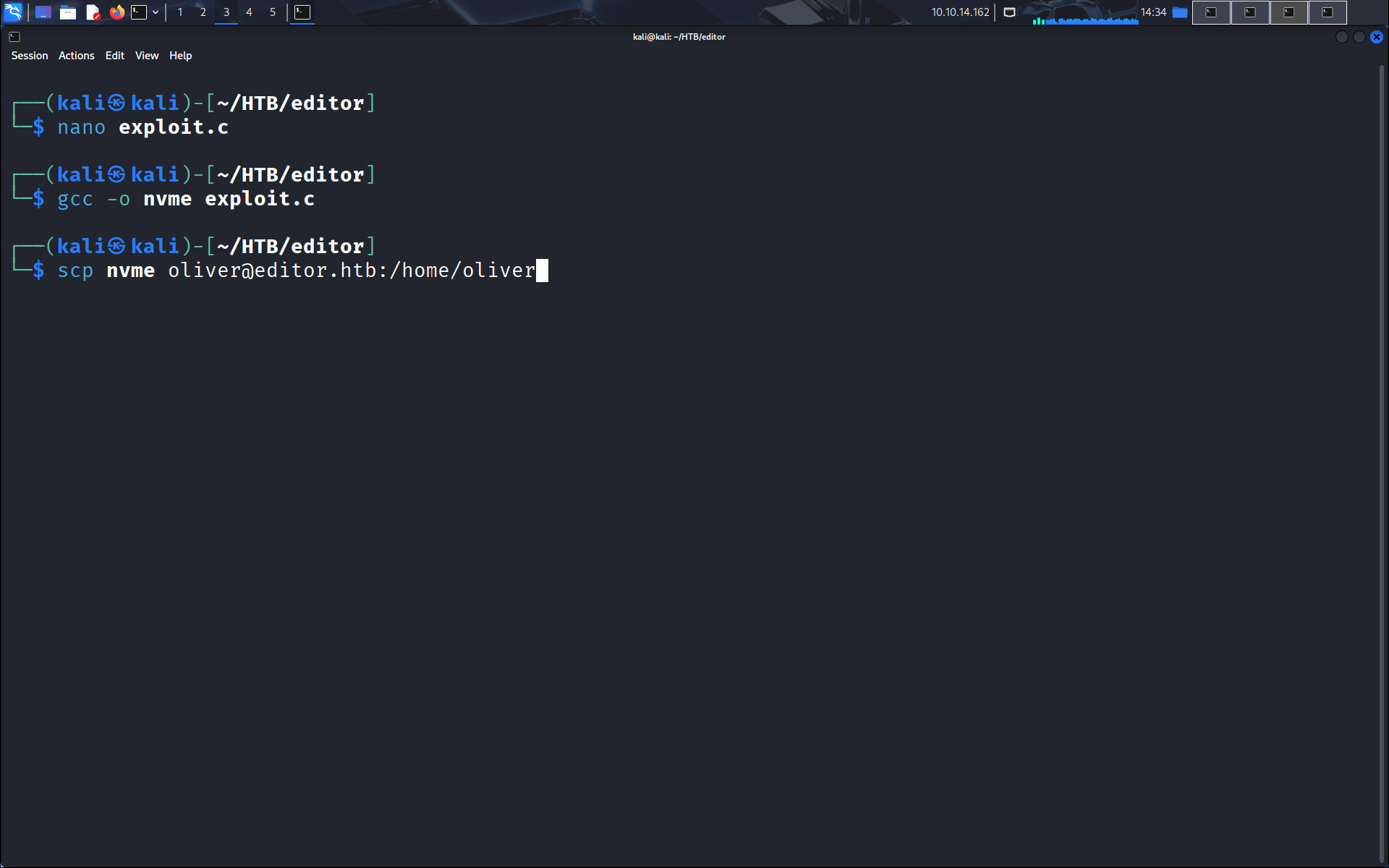
Task: Launch the text editor from panel
Action: tap(93, 12)
